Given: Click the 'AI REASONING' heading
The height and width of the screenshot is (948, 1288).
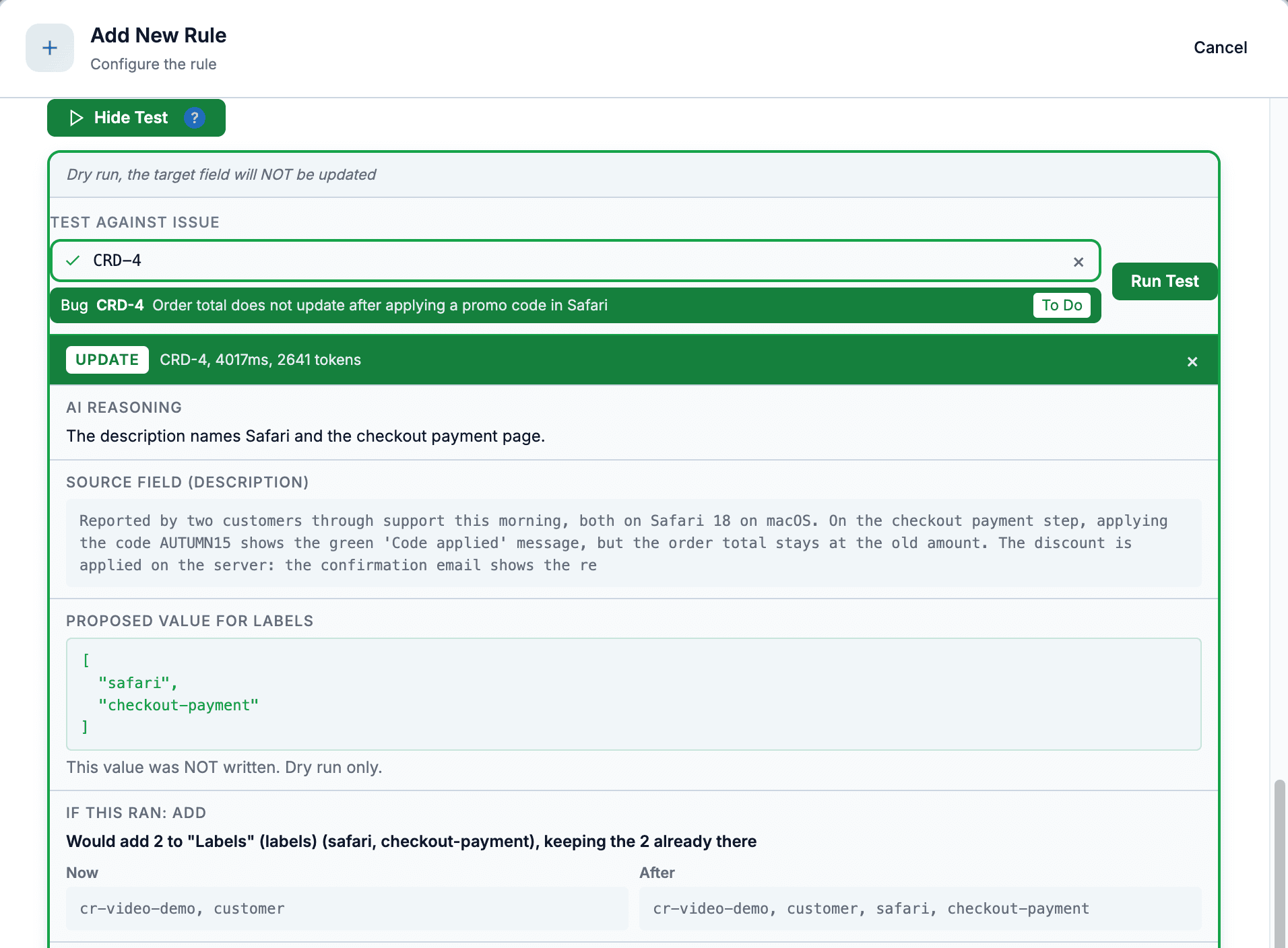Looking at the screenshot, I should (124, 408).
